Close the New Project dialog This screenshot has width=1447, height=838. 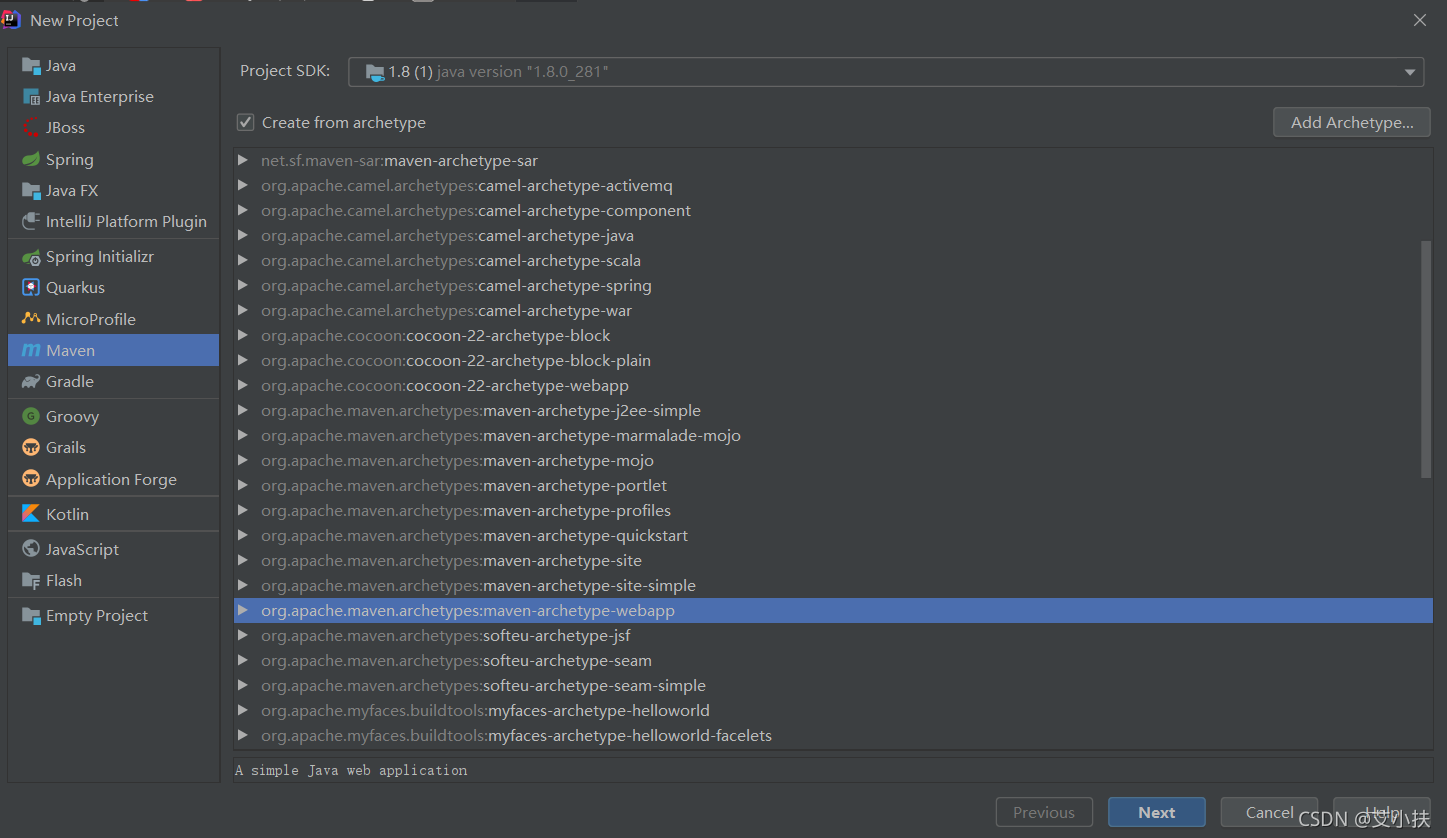(x=1420, y=20)
